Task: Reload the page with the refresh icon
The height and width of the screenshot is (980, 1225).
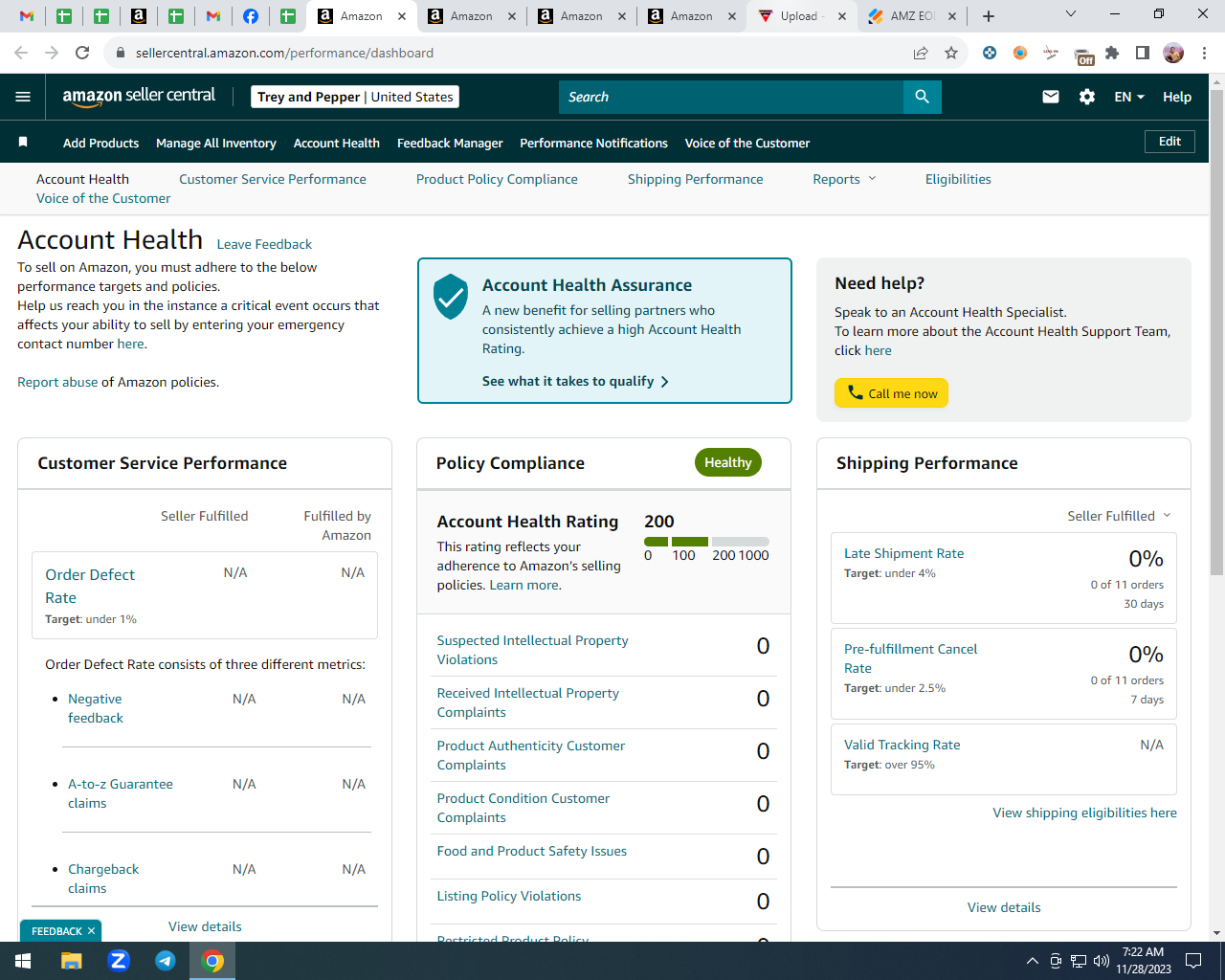Action: pos(82,53)
